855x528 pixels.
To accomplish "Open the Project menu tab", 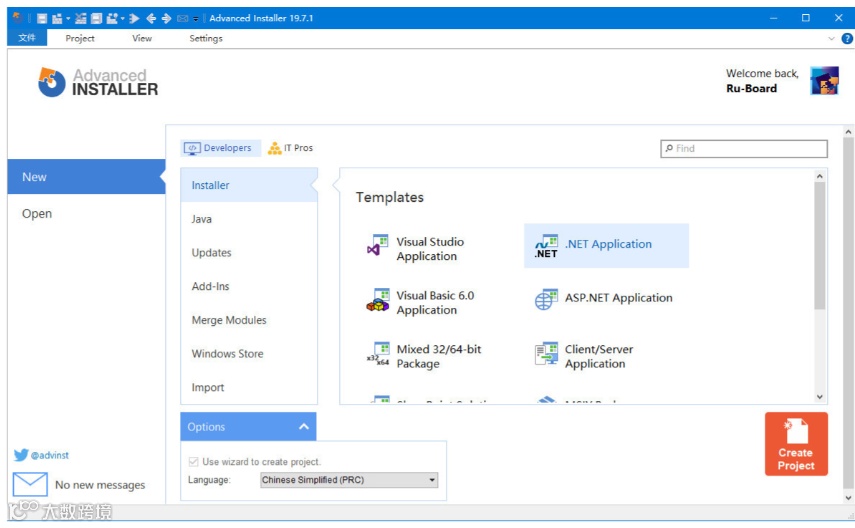I will [80, 38].
